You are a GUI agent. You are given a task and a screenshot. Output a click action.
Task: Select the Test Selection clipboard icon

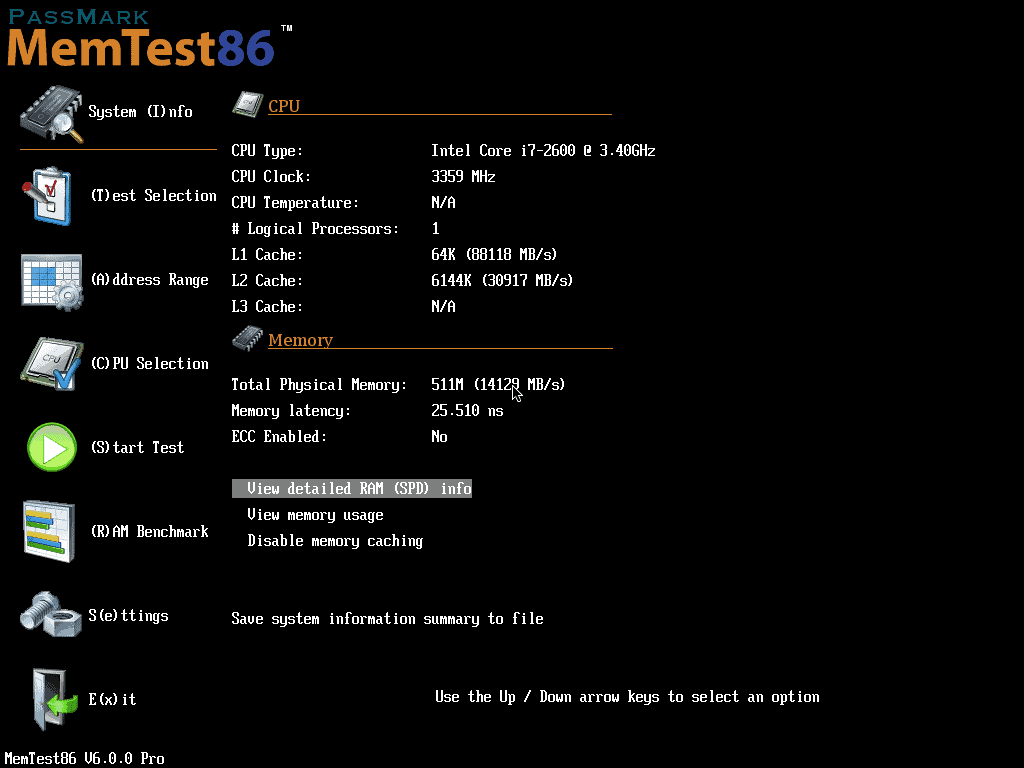click(x=50, y=195)
